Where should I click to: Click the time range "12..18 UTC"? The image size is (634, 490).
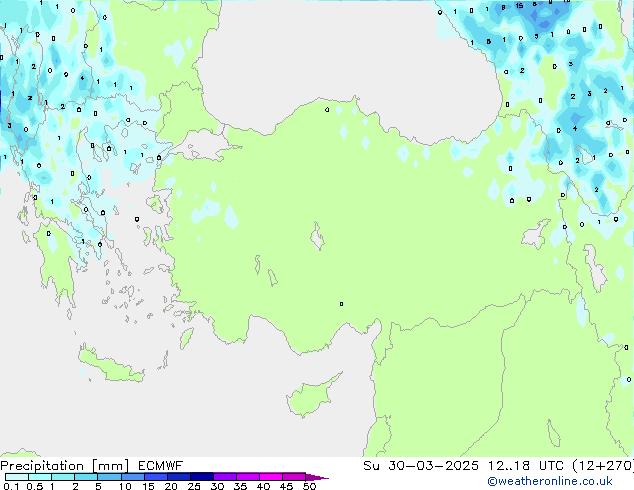(526, 466)
